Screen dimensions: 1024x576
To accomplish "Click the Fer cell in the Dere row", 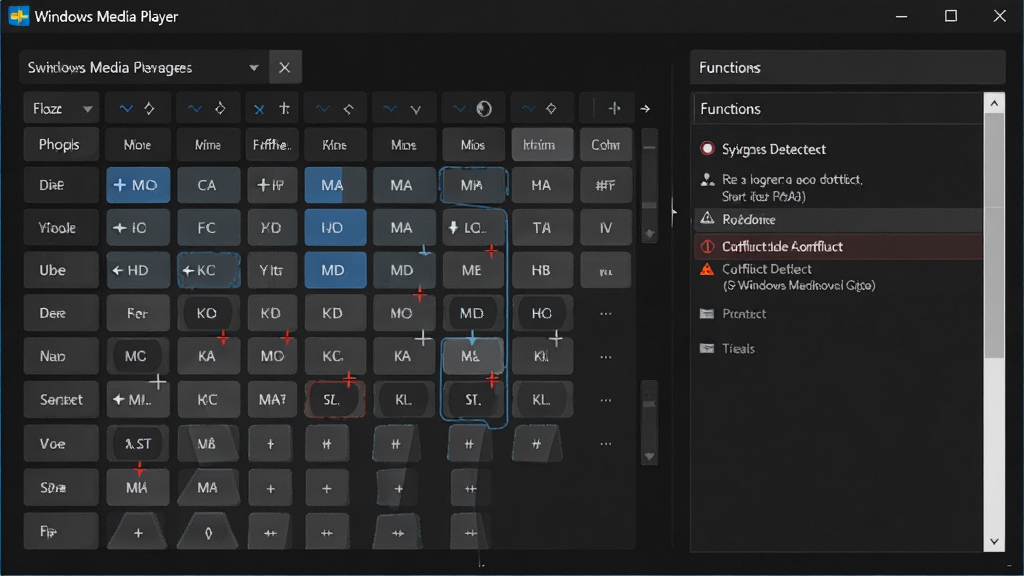I will [x=138, y=313].
